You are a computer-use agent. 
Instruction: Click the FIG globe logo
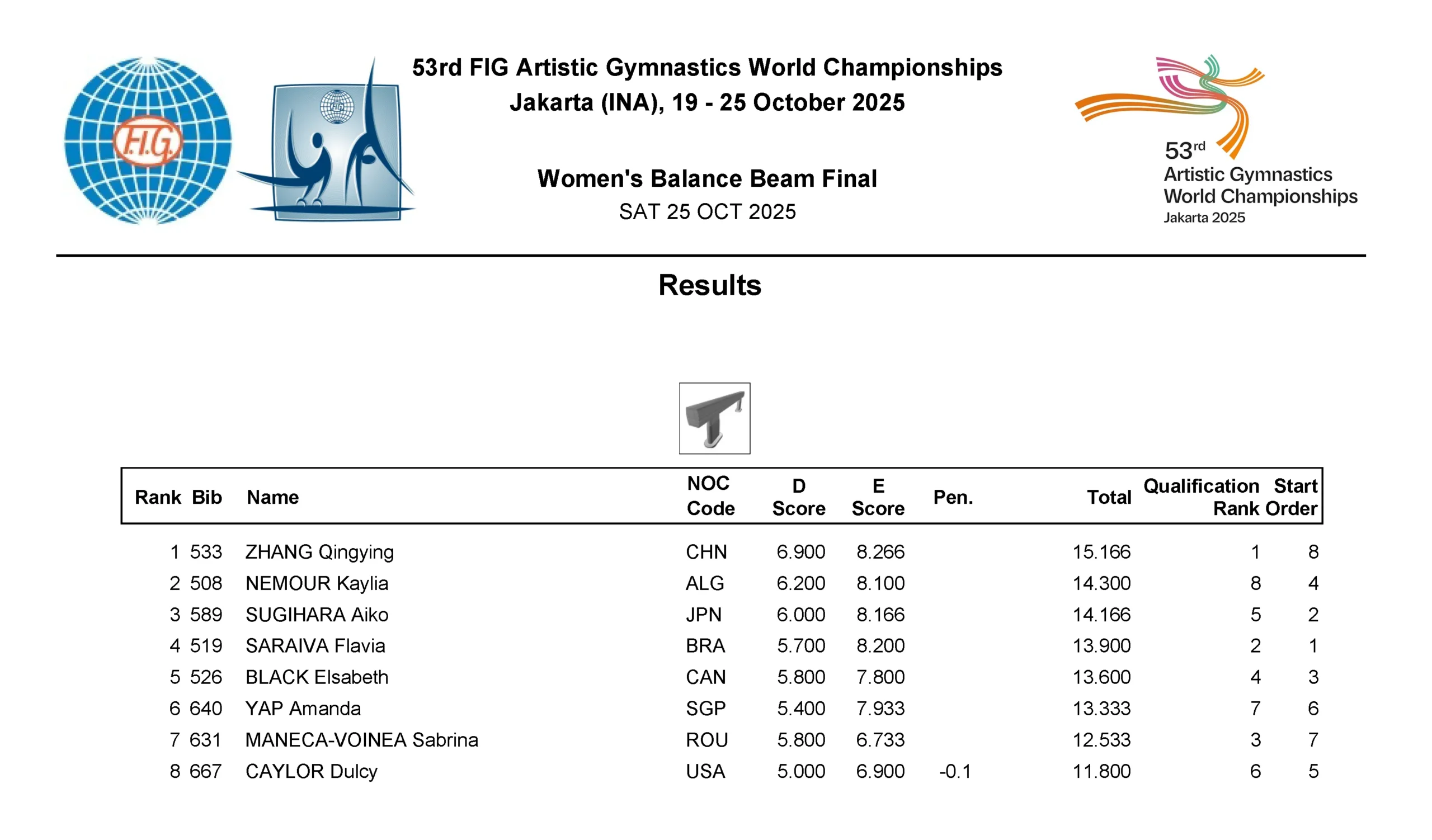point(148,140)
